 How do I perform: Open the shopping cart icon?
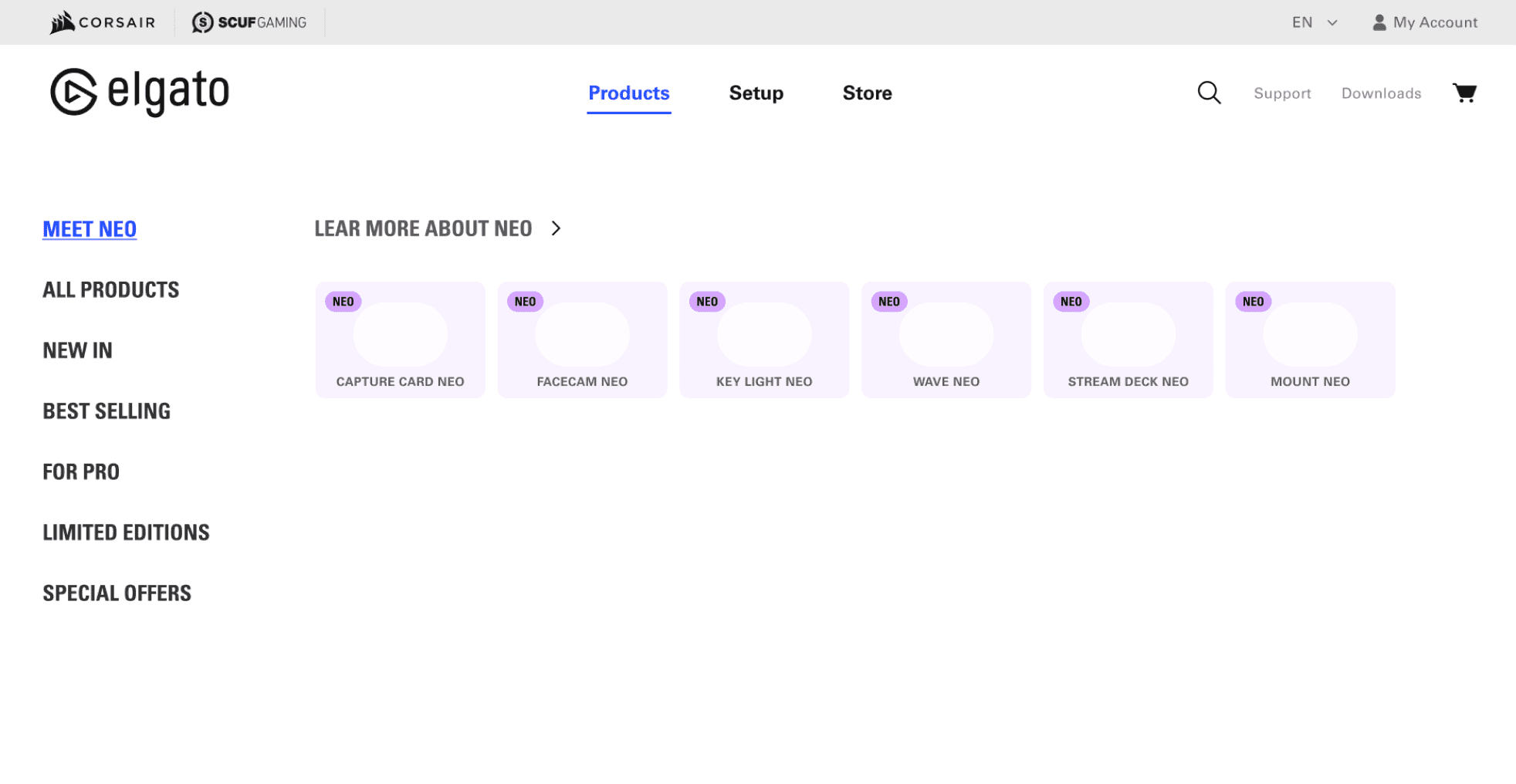click(1464, 93)
